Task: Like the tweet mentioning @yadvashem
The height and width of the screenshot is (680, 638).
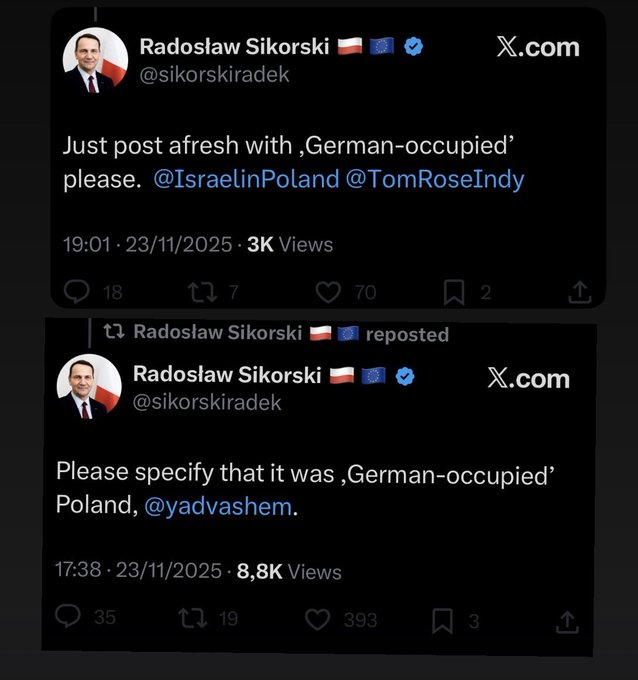Action: [318, 620]
